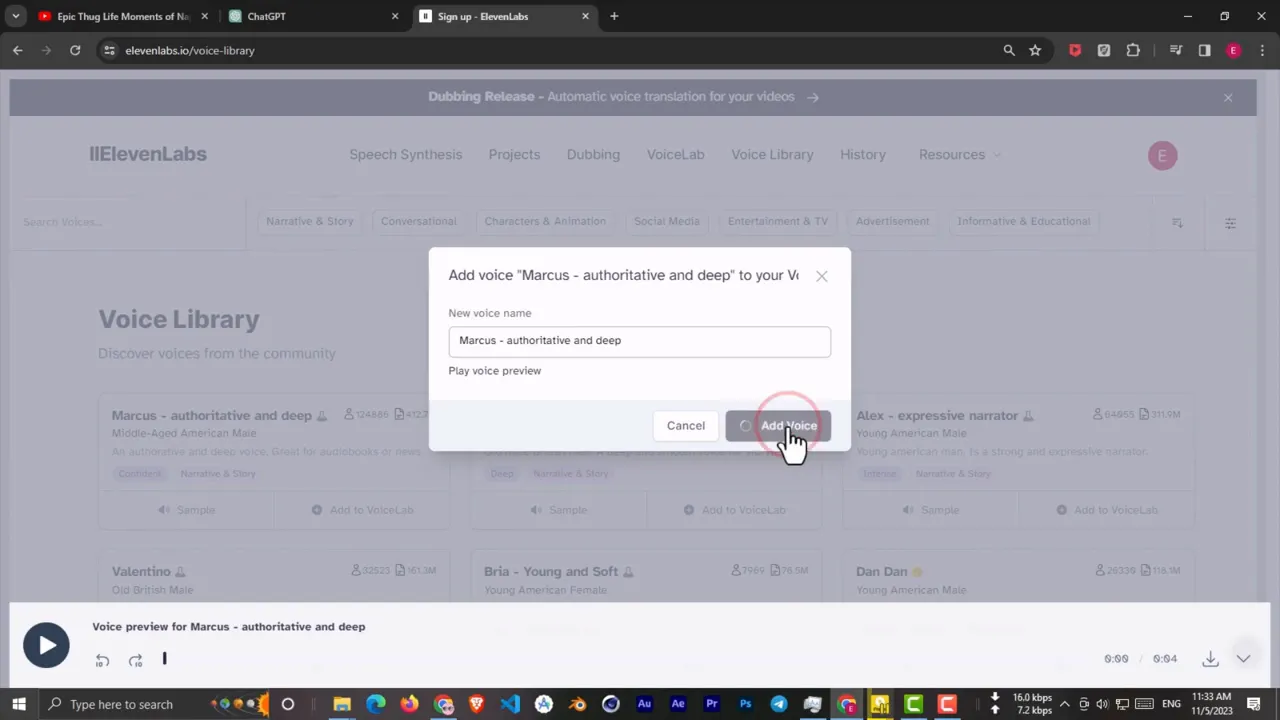Click the Search Voices field
The width and height of the screenshot is (1280, 720).
click(x=128, y=222)
